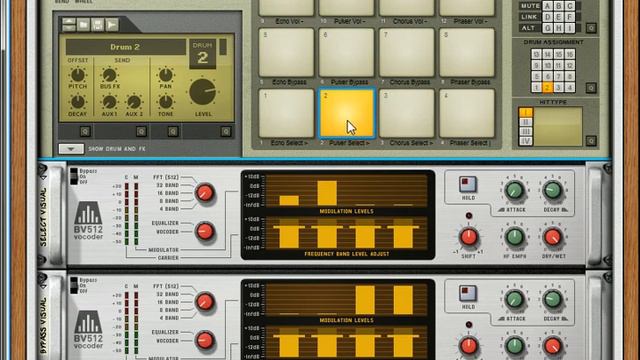Select hit type I
Image resolution: width=640 pixels, height=360 pixels.
tap(526, 112)
